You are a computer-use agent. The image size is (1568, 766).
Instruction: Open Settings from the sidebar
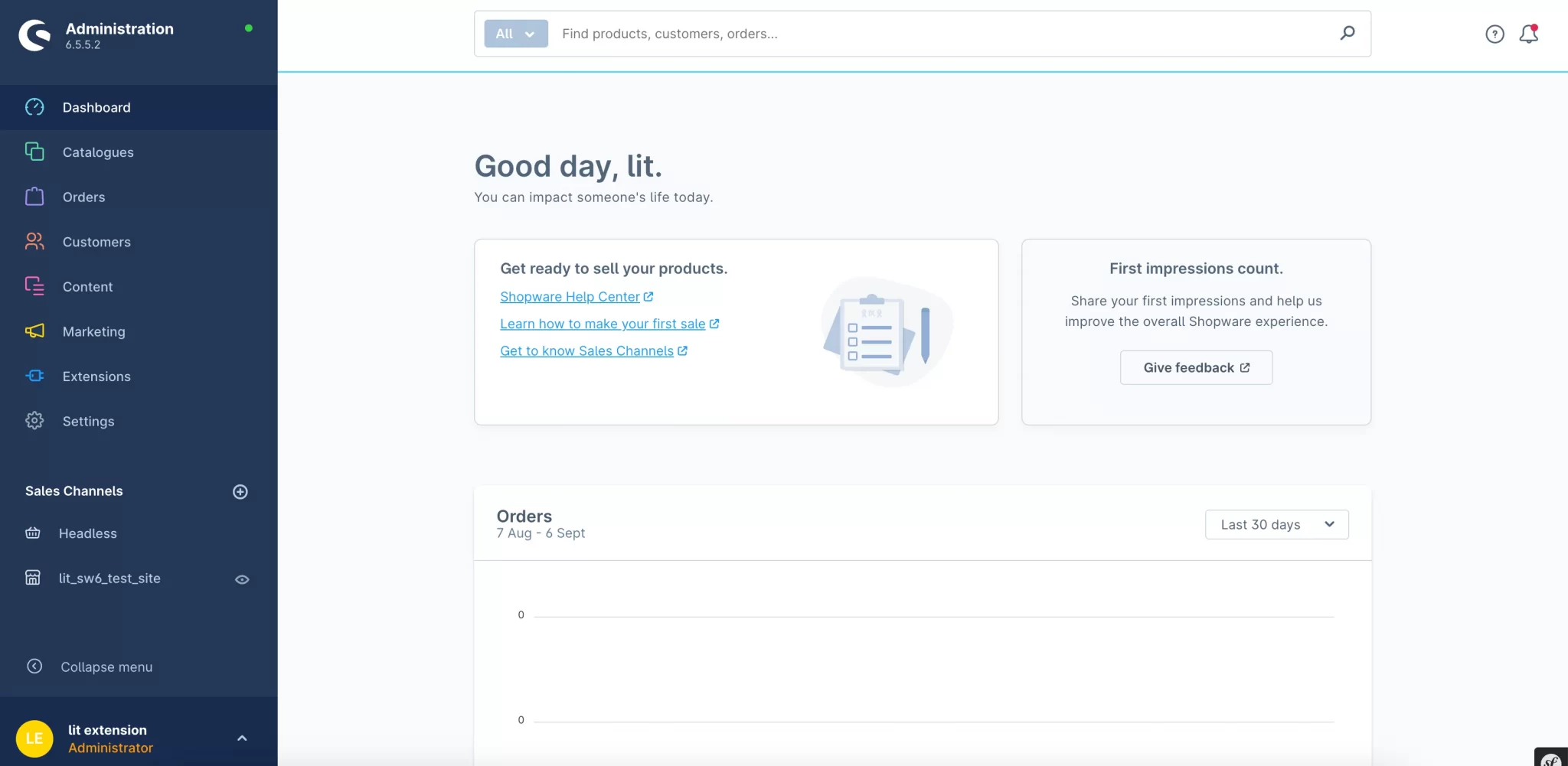88,422
